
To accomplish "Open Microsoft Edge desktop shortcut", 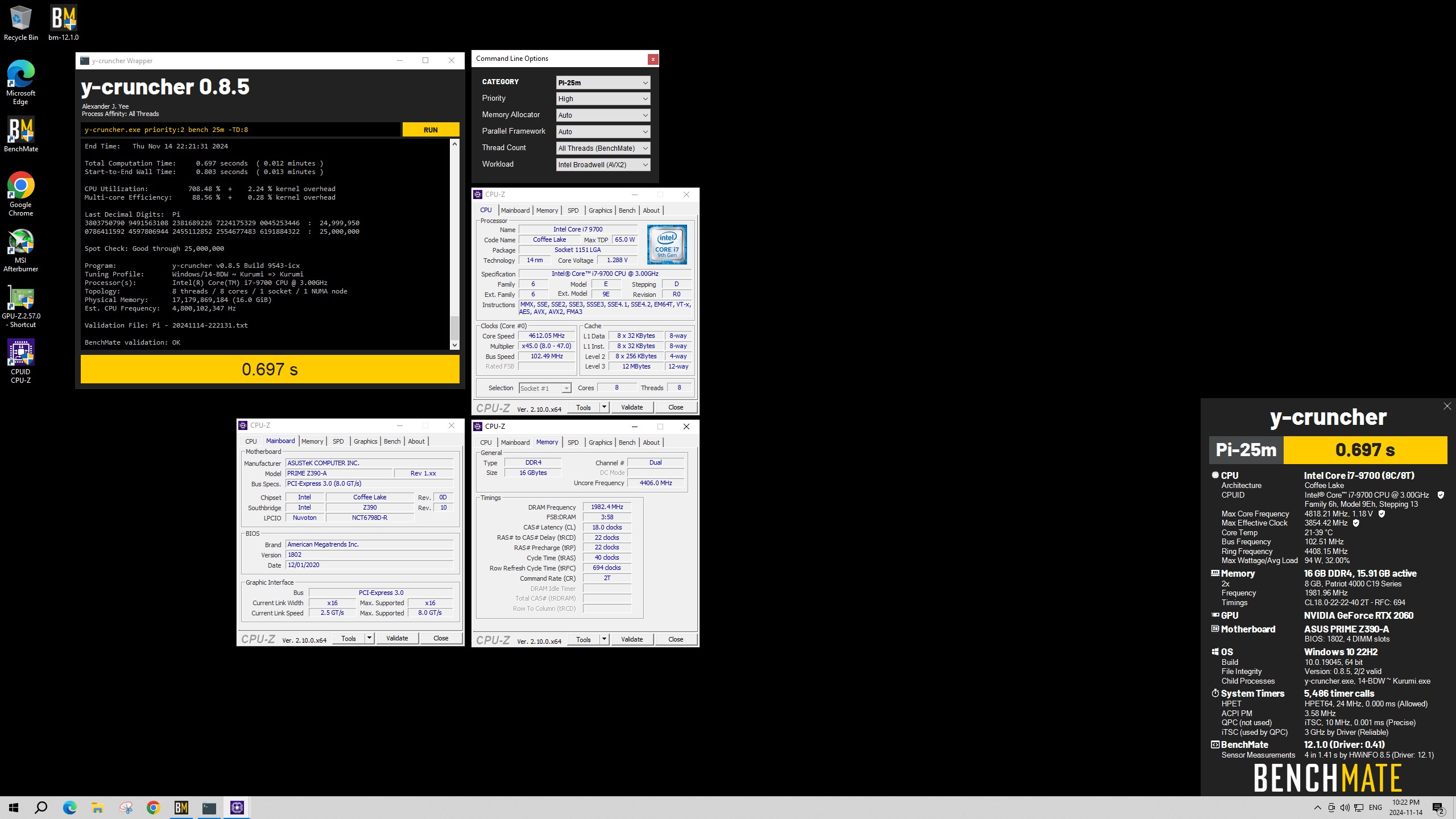I will click(21, 82).
